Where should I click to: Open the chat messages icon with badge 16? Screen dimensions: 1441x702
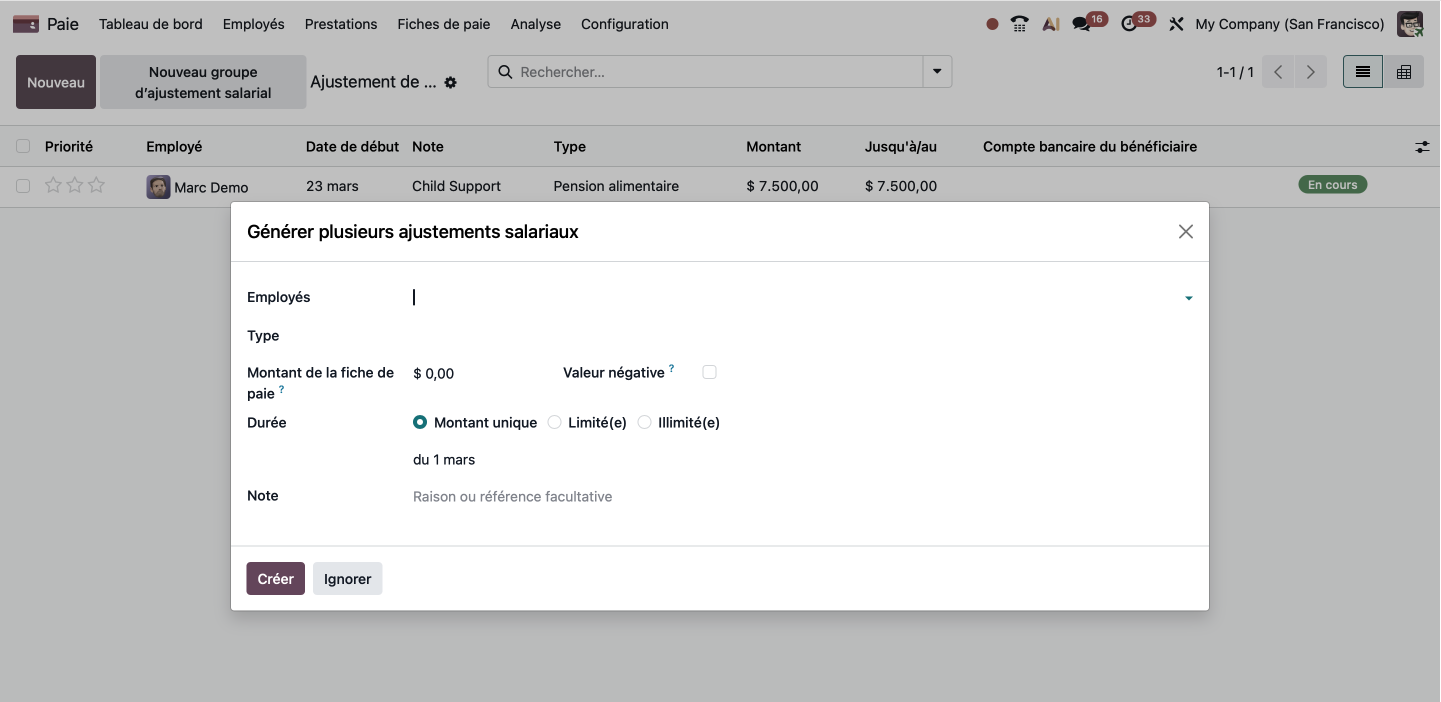[x=1081, y=24]
